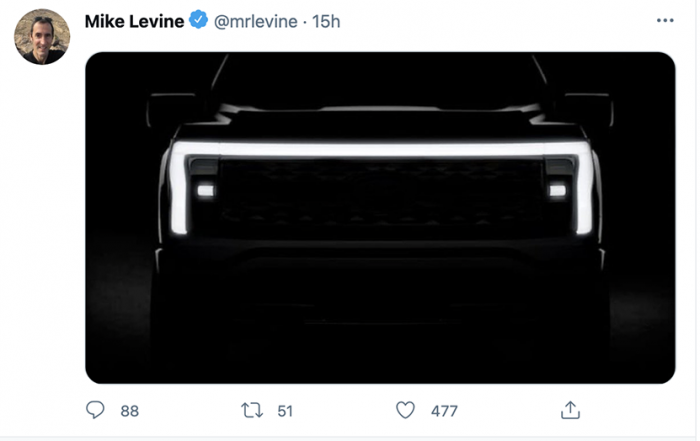Click the like count 477
Screen dimensions: 700x441
(444, 410)
